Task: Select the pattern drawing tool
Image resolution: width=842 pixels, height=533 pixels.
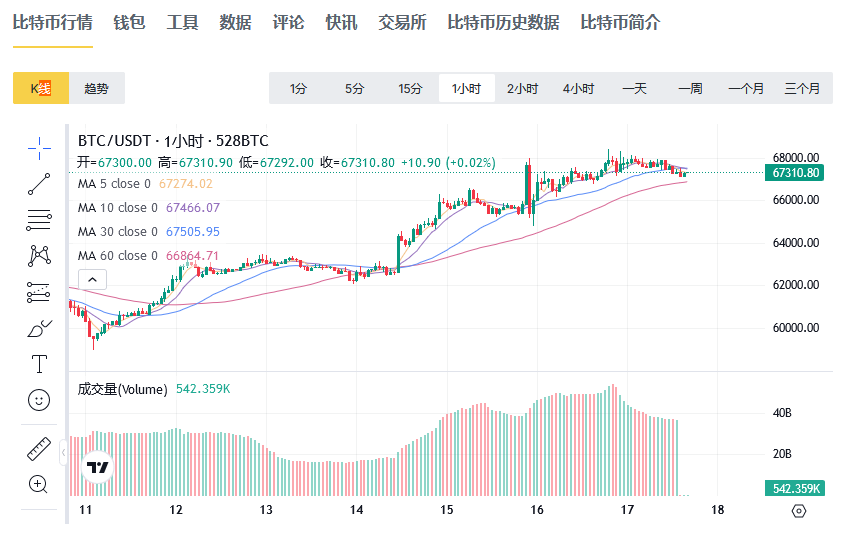Action: click(x=39, y=255)
